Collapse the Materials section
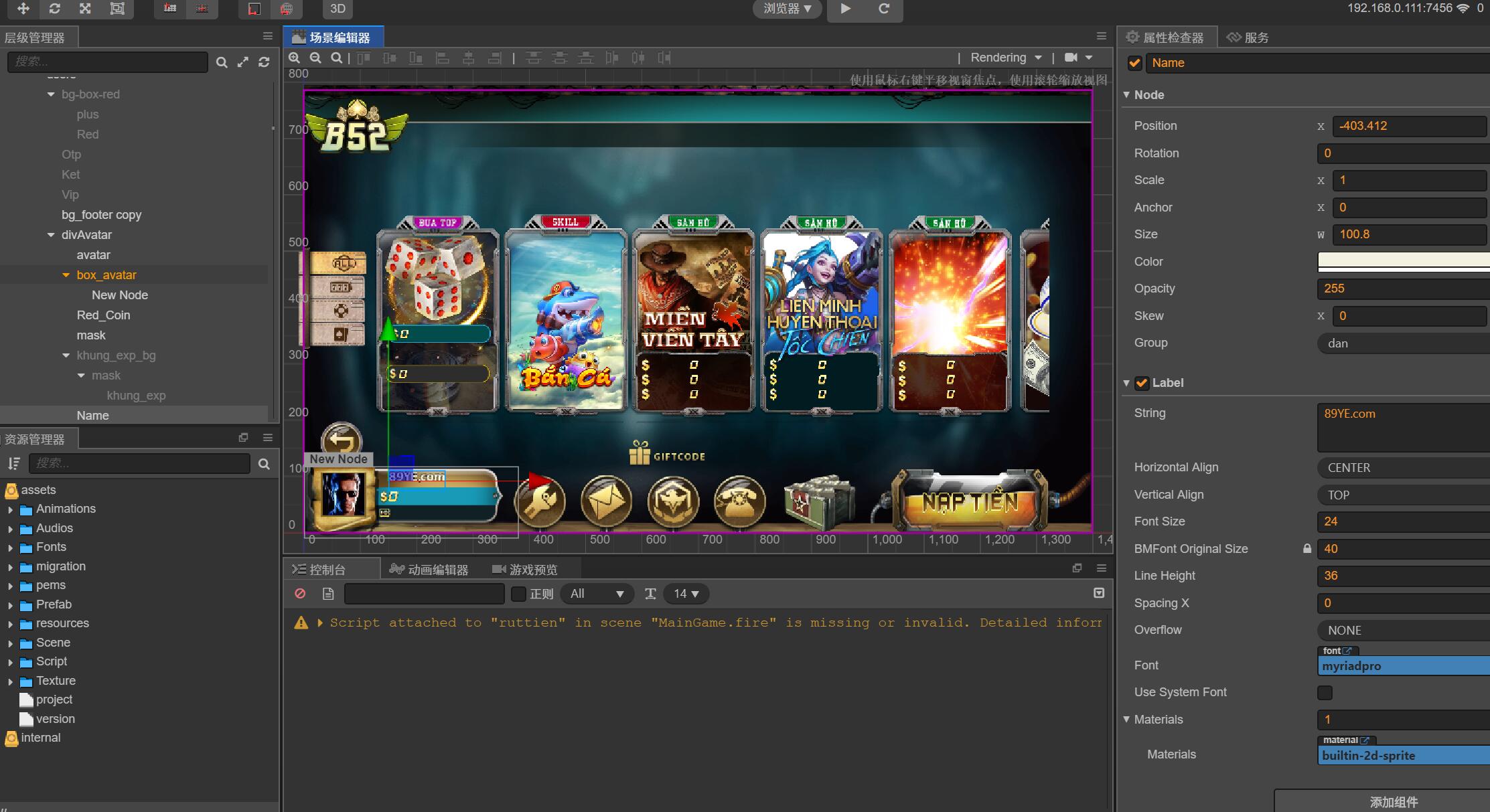 1126,720
